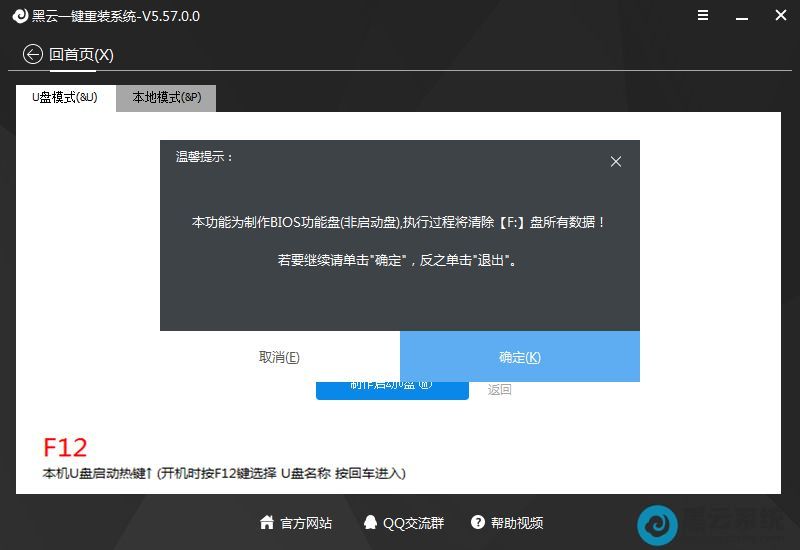Switch to the U盘模式 tab
800x550 pixels.
65,98
